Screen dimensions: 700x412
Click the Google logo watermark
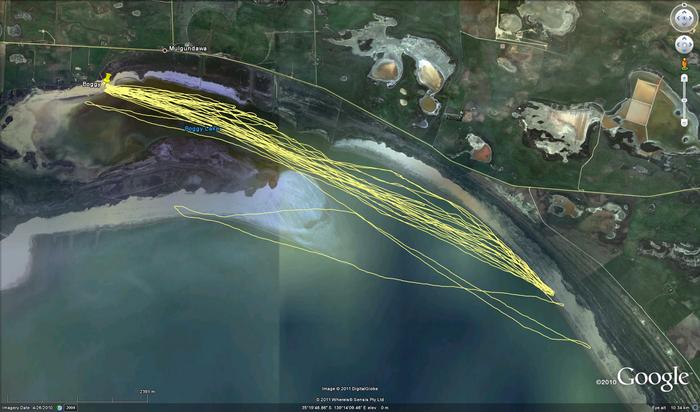tap(652, 378)
